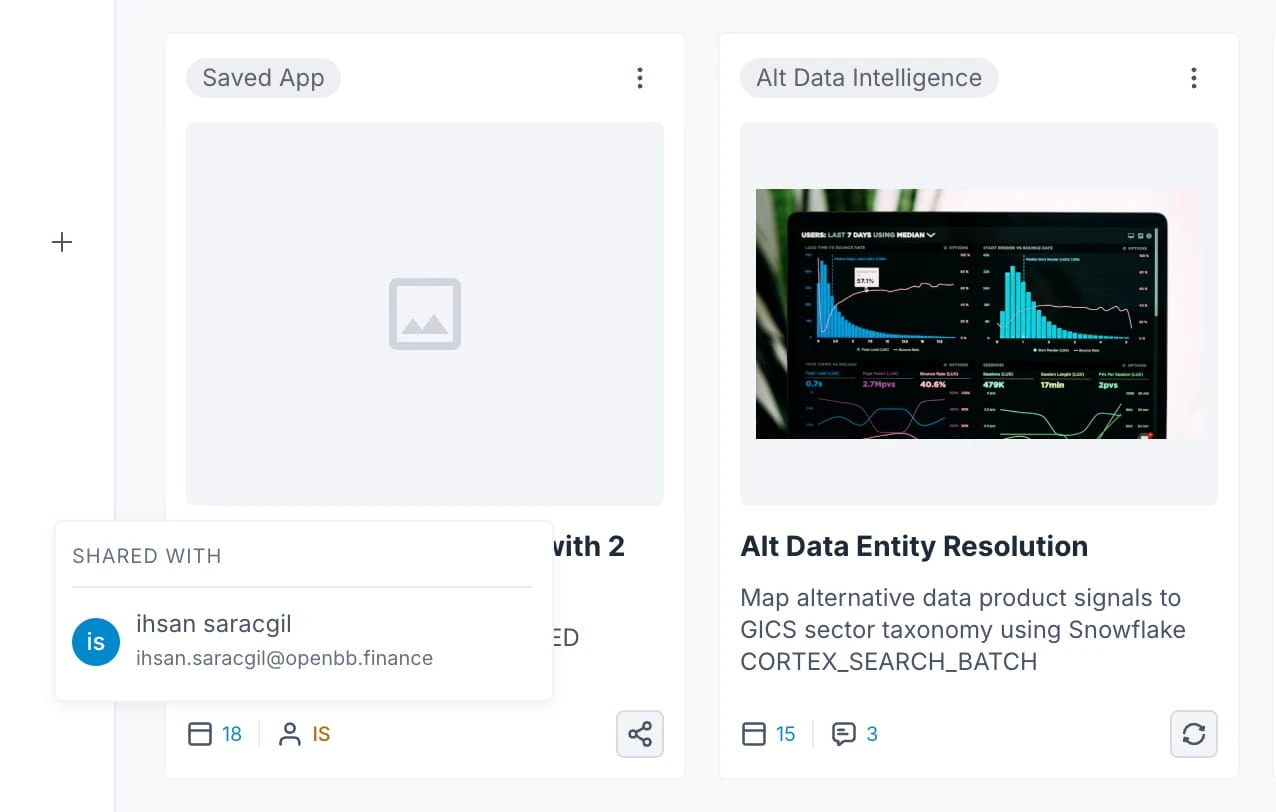This screenshot has width=1276, height=812.
Task: Click the description text mentioning CORTEX_SEARCH_BATCH
Action: click(961, 629)
